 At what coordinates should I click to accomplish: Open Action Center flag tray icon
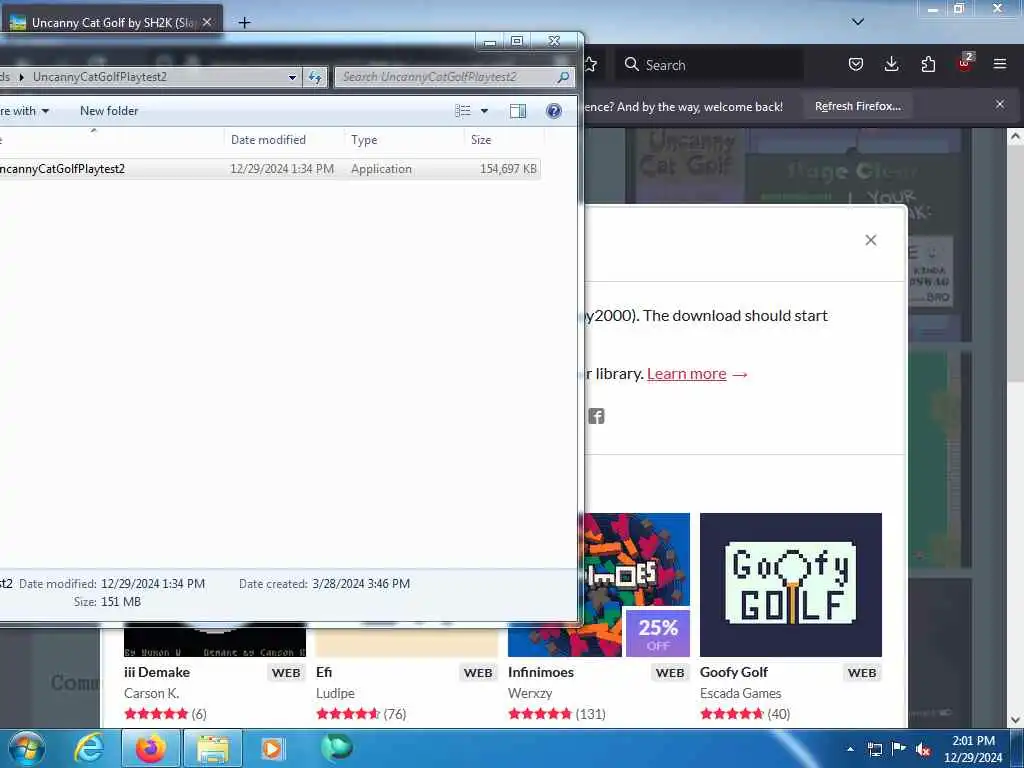pyautogui.click(x=899, y=749)
